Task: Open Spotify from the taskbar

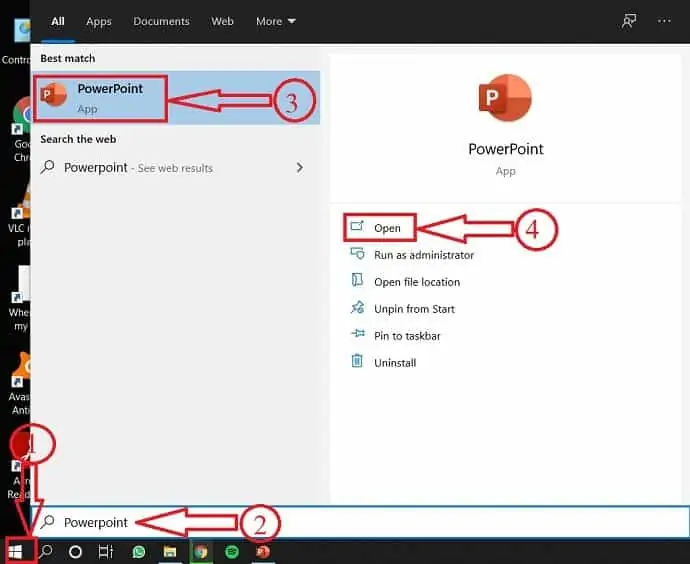Action: point(232,551)
